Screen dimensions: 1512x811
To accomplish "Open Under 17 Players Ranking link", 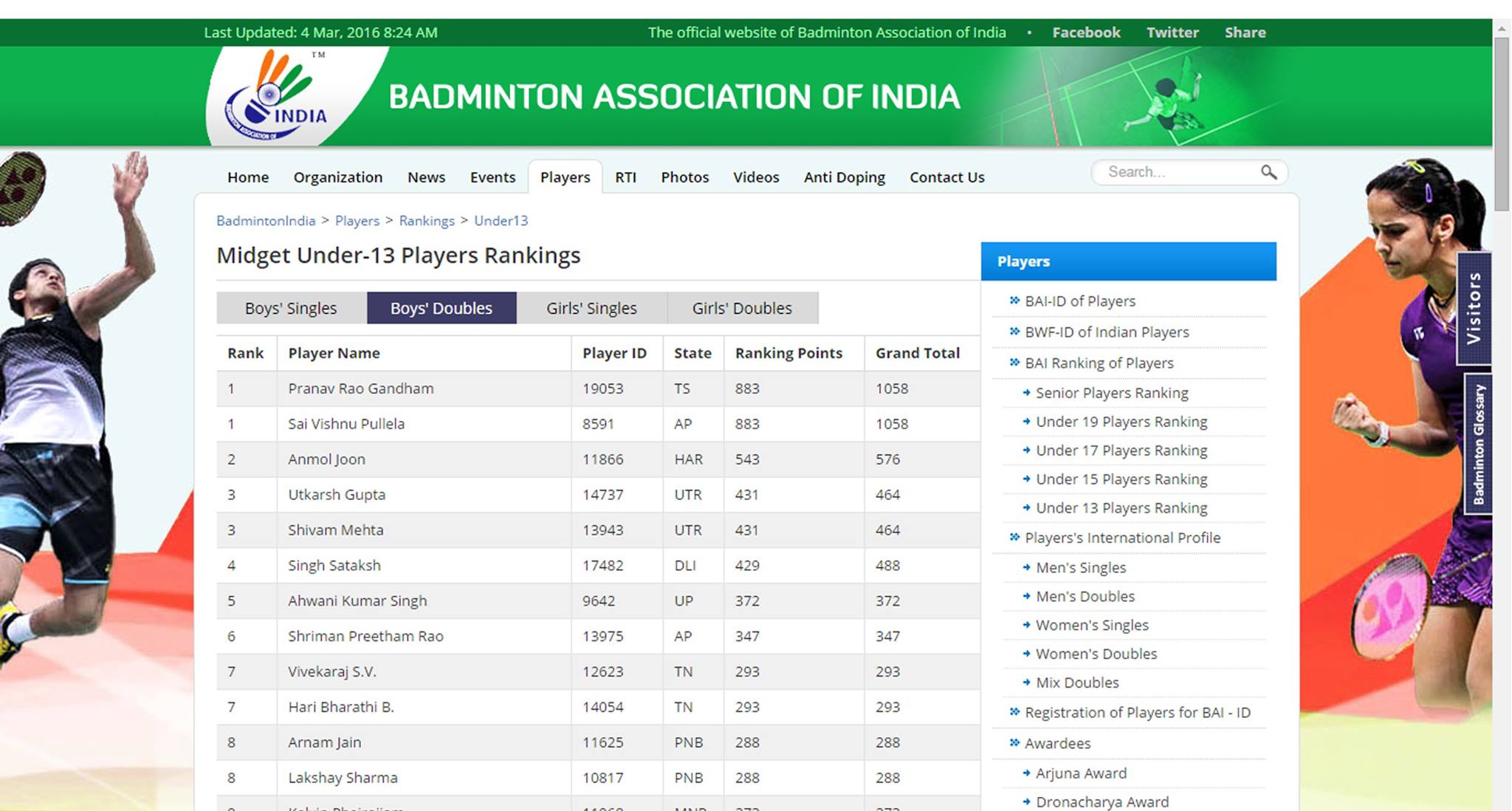I will pos(1121,451).
